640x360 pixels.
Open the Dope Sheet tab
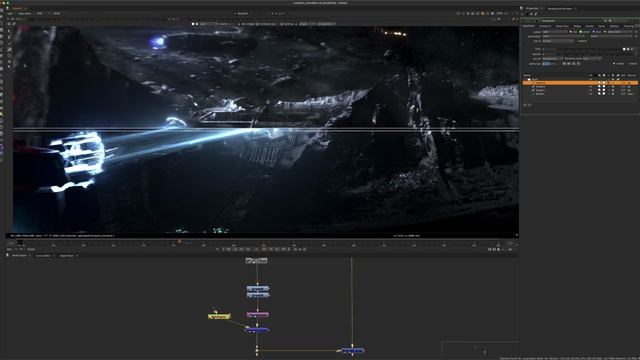point(67,256)
